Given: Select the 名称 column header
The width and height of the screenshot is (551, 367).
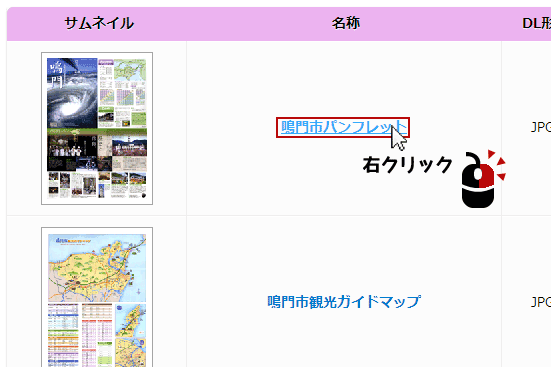Looking at the screenshot, I should [345, 24].
